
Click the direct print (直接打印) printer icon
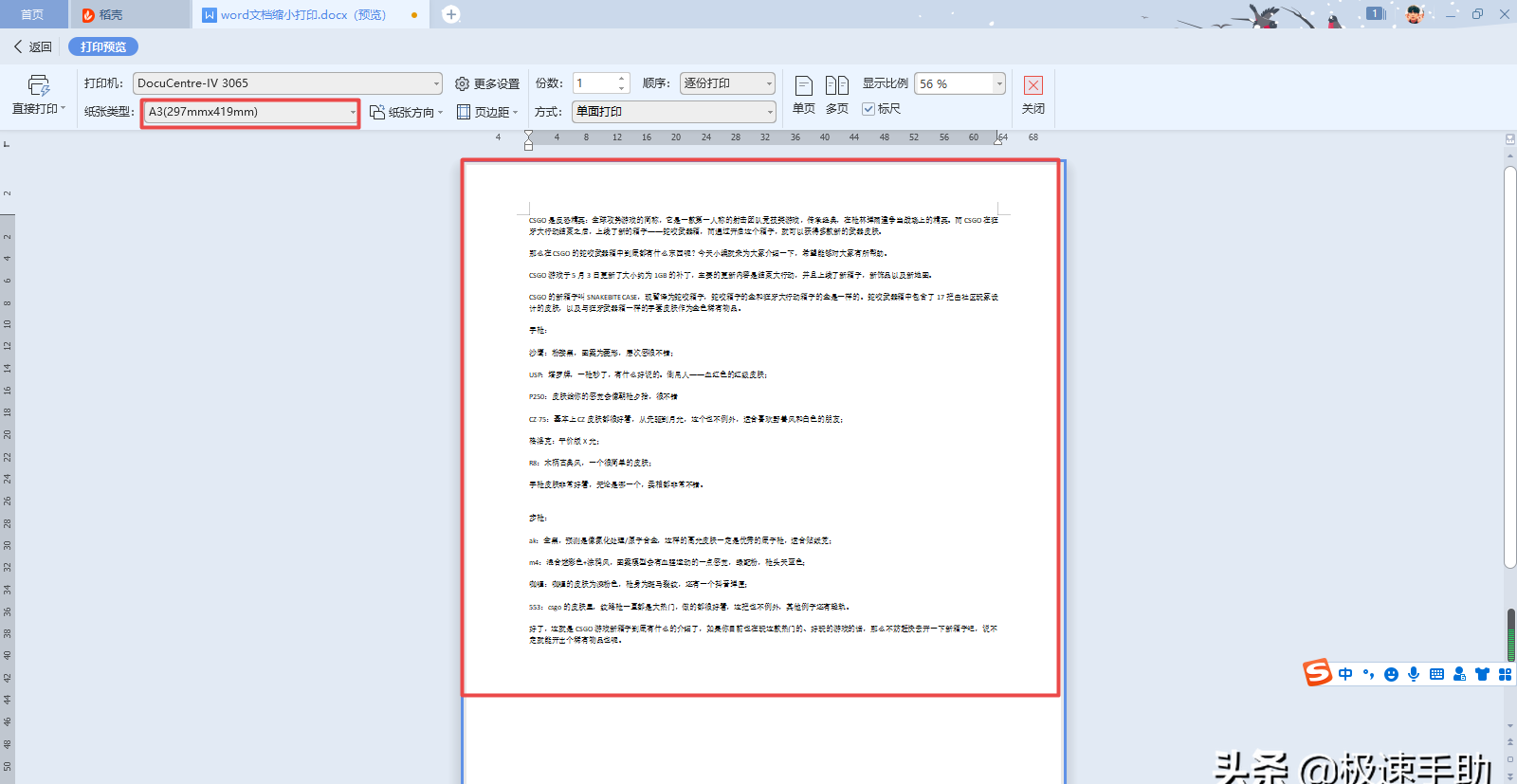click(x=38, y=85)
